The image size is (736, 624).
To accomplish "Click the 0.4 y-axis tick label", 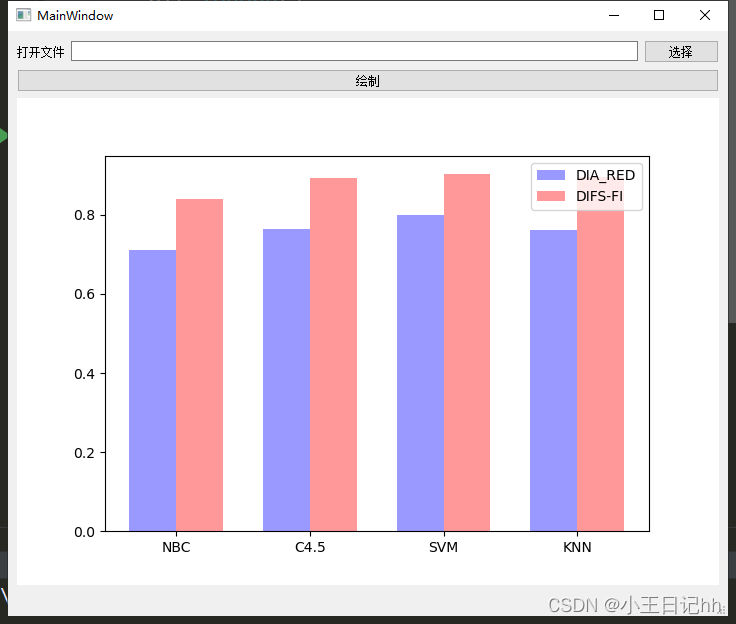I will tap(84, 374).
